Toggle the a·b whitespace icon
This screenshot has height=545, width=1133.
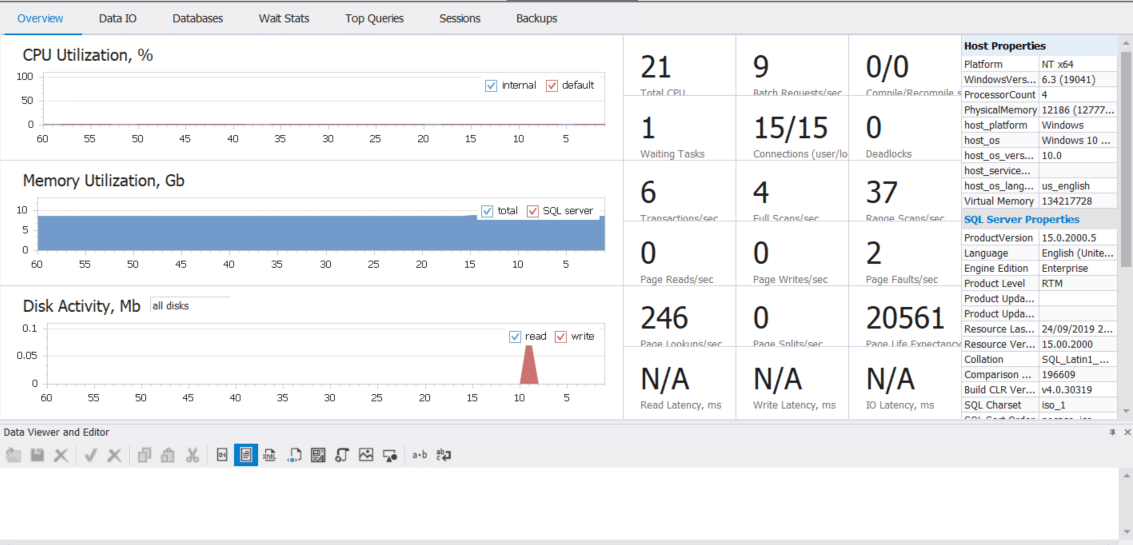(420, 455)
